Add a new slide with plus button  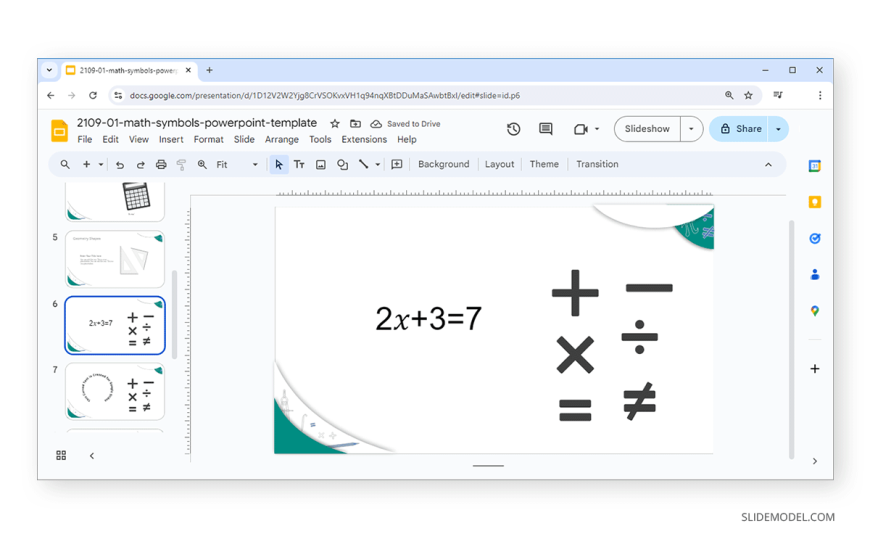coord(87,164)
